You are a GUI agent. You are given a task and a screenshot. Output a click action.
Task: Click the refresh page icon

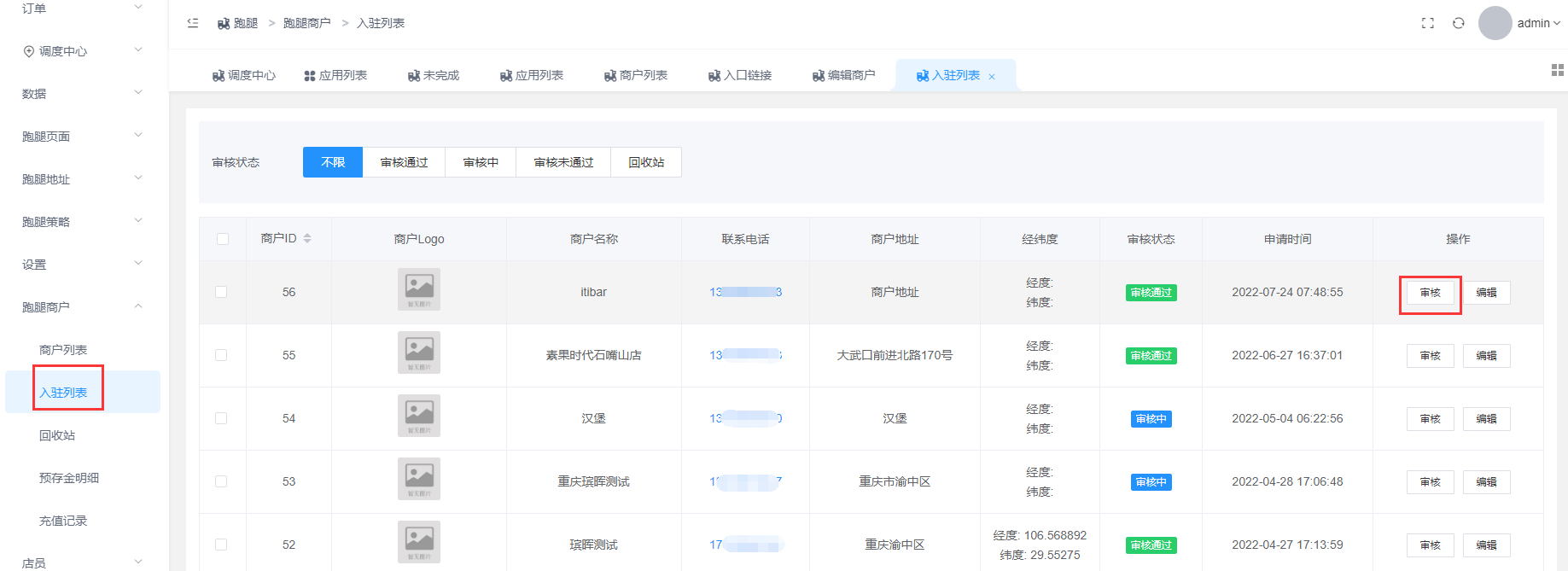coord(1459,23)
